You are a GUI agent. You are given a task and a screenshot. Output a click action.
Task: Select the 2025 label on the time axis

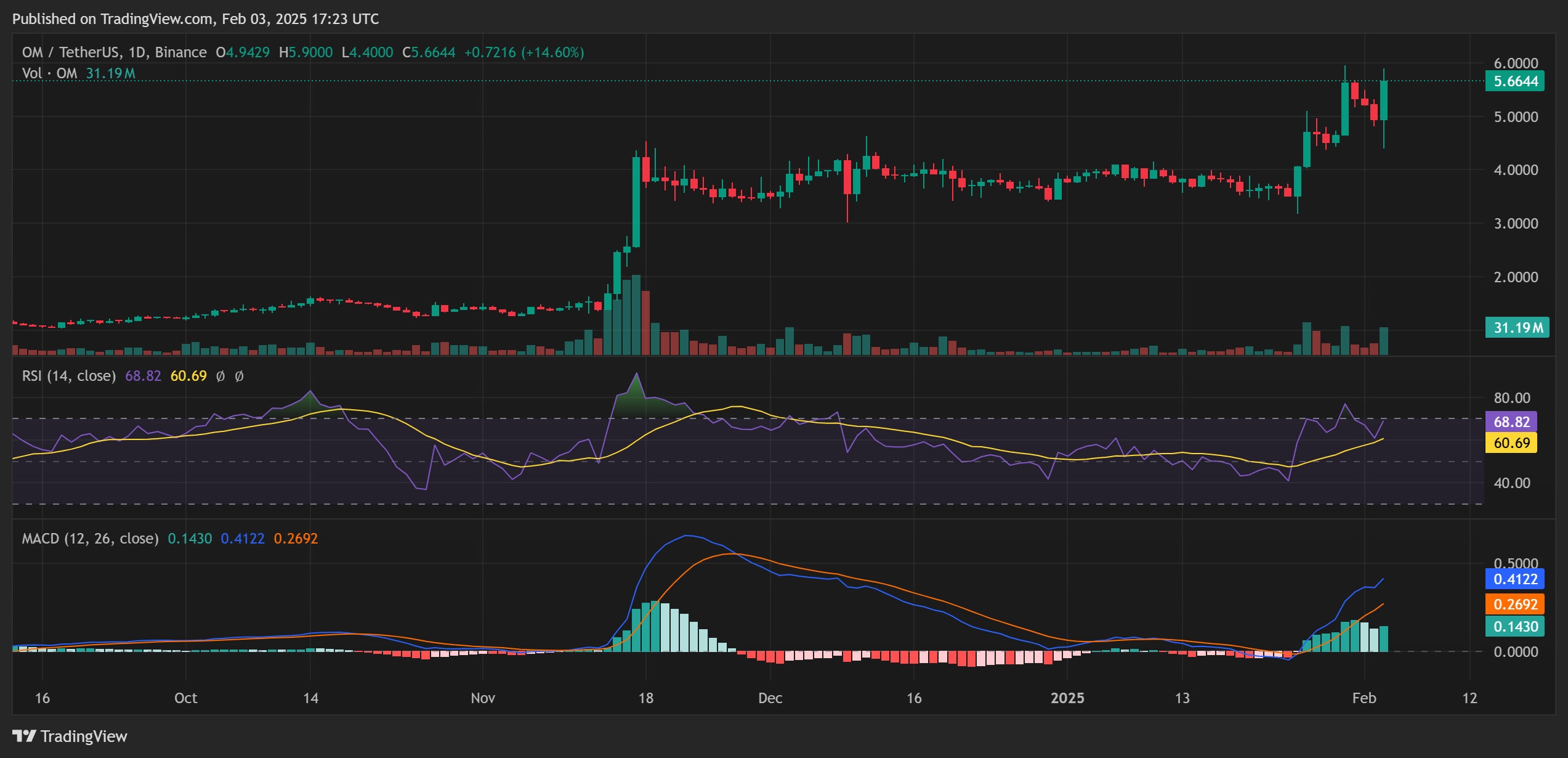pyautogui.click(x=1069, y=699)
